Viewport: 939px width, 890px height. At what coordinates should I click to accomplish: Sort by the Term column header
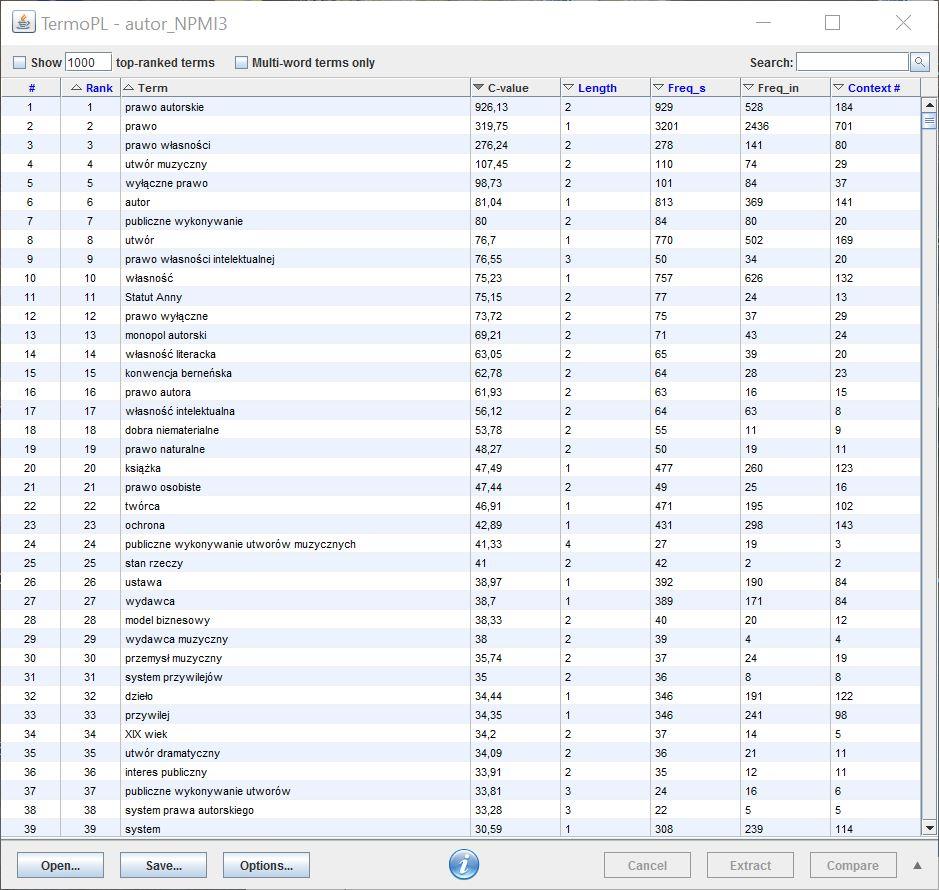coord(296,88)
